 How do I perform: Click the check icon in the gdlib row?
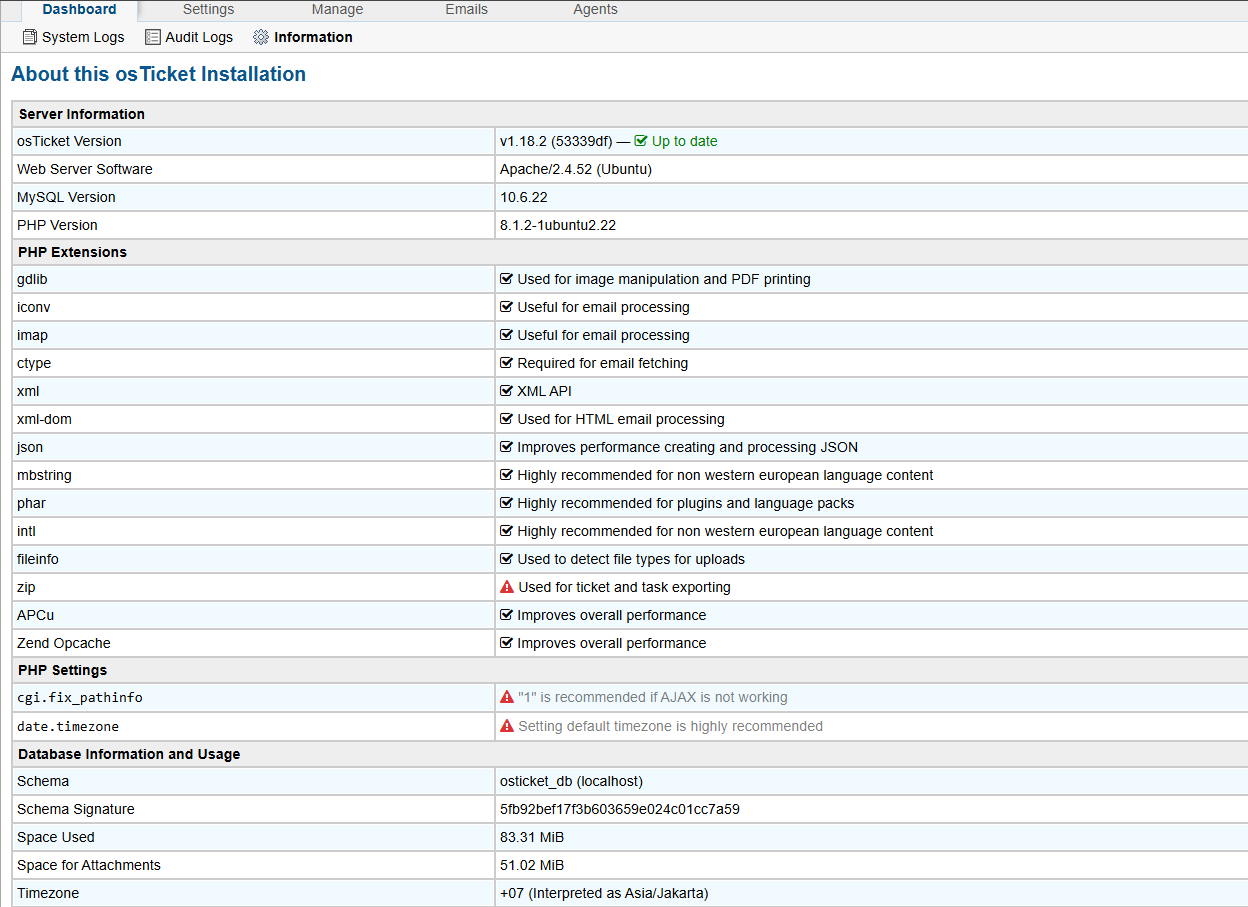[x=506, y=279]
